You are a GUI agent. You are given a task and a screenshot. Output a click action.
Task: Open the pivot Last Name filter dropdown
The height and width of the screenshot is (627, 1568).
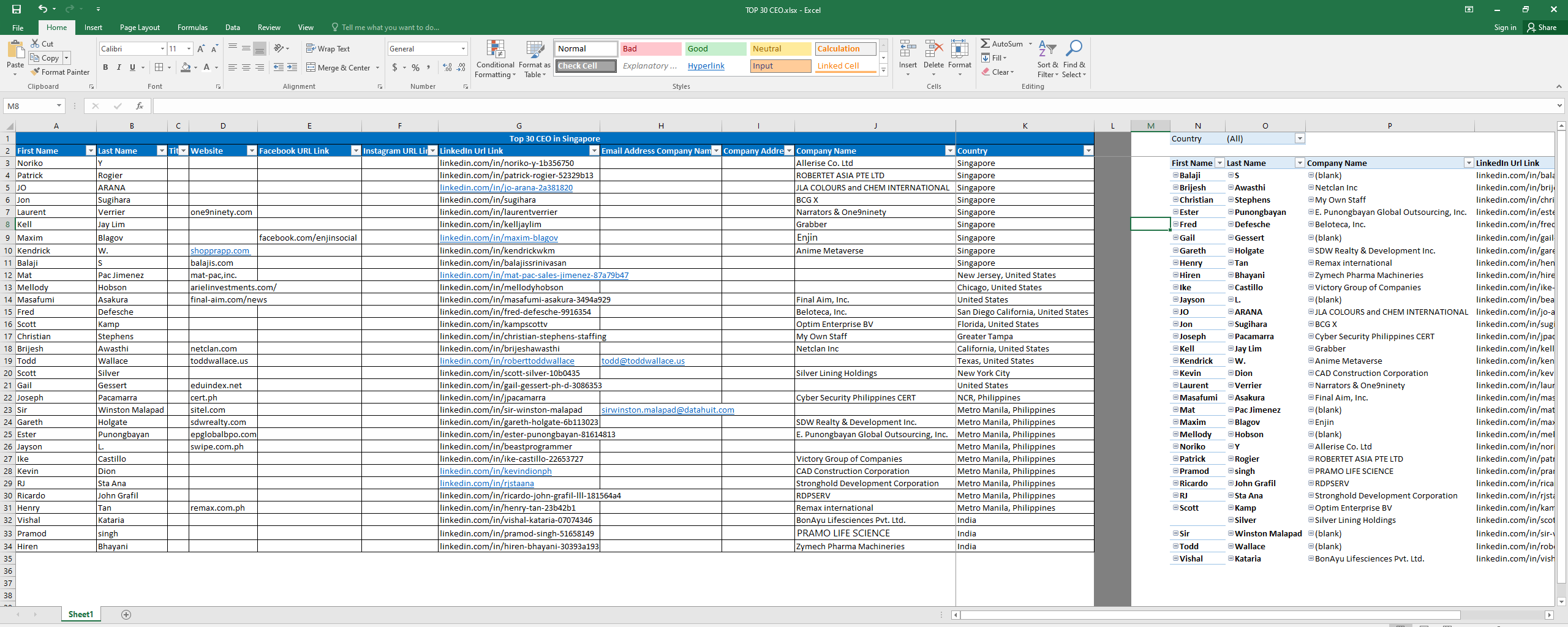pyautogui.click(x=1299, y=163)
